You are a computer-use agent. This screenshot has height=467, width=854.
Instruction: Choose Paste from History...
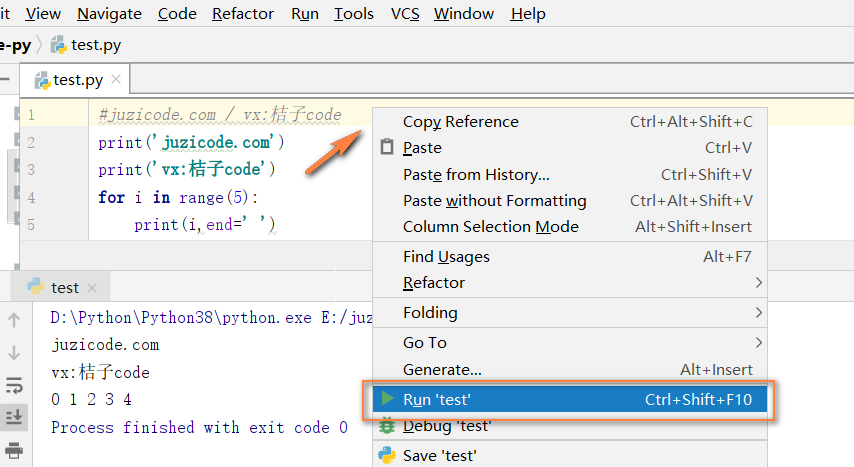[570, 174]
